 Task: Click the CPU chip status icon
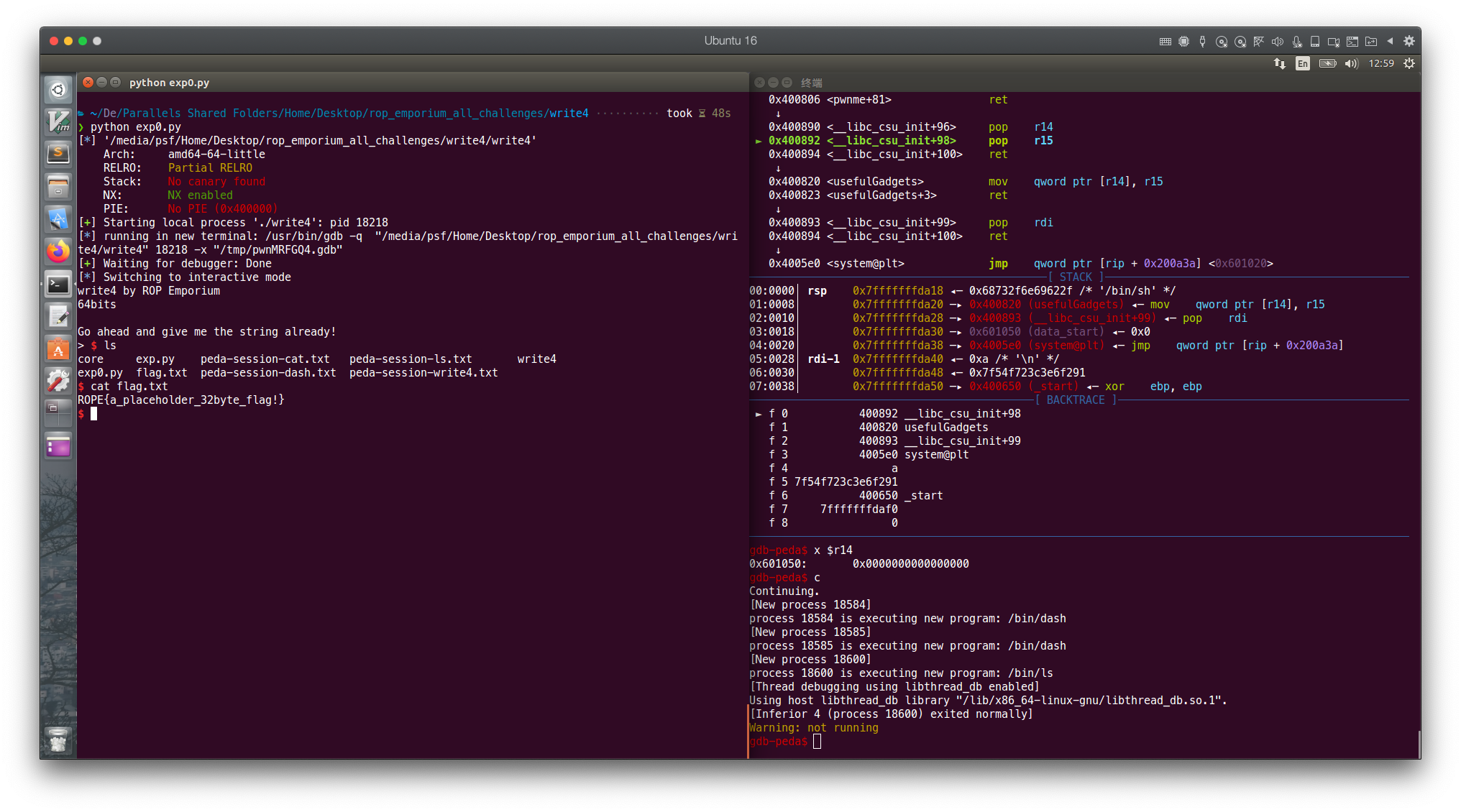(1184, 41)
